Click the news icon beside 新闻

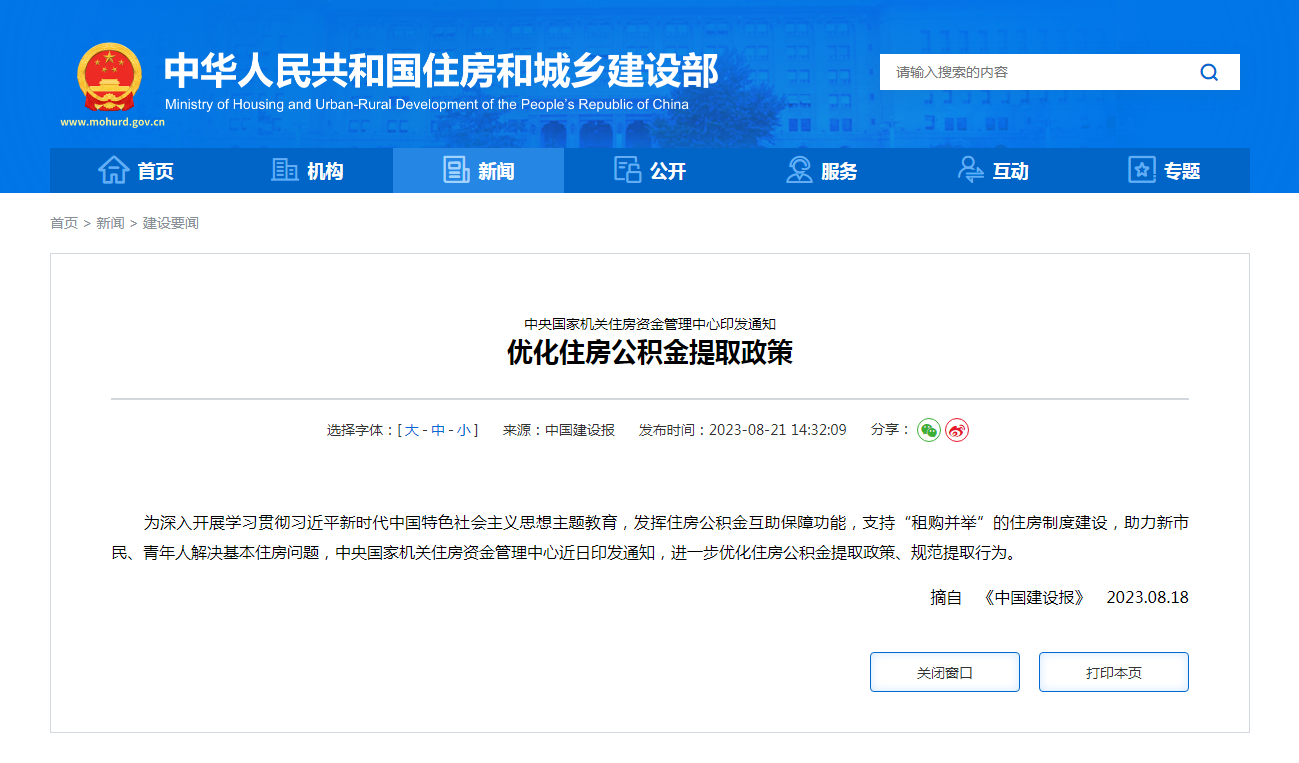pos(455,170)
